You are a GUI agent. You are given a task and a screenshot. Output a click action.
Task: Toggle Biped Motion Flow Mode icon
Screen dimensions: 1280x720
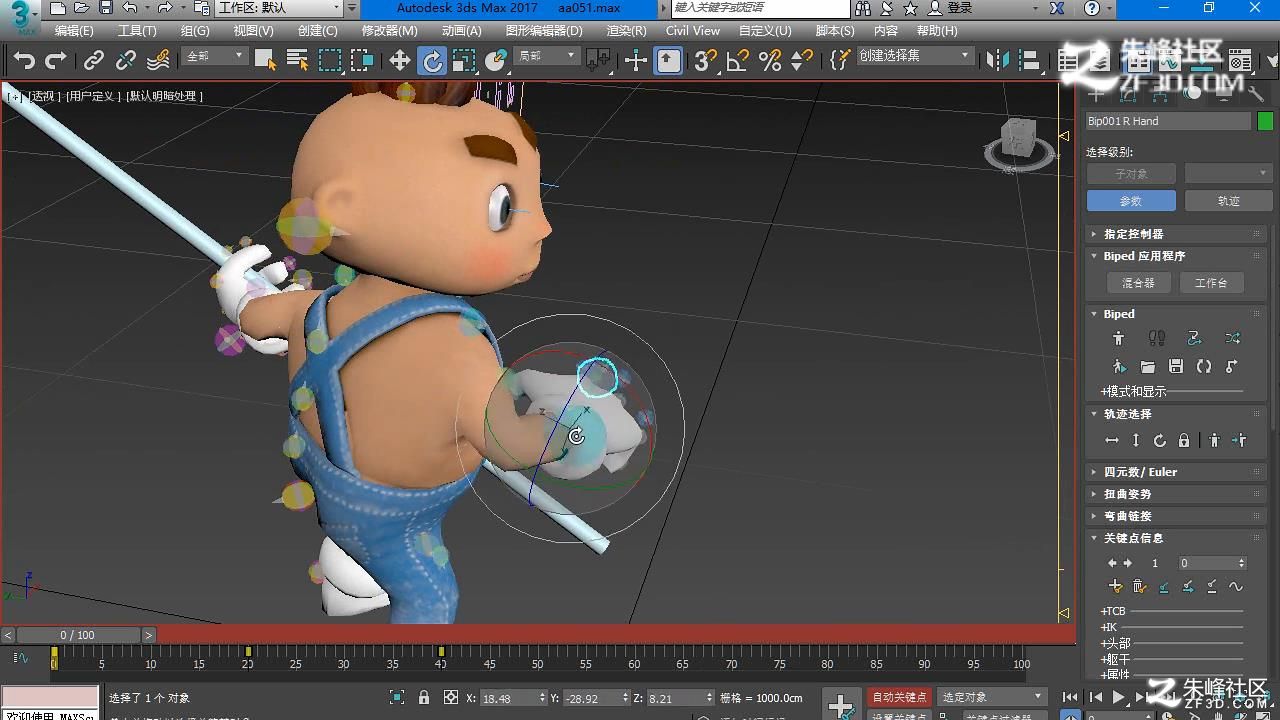pyautogui.click(x=1194, y=338)
